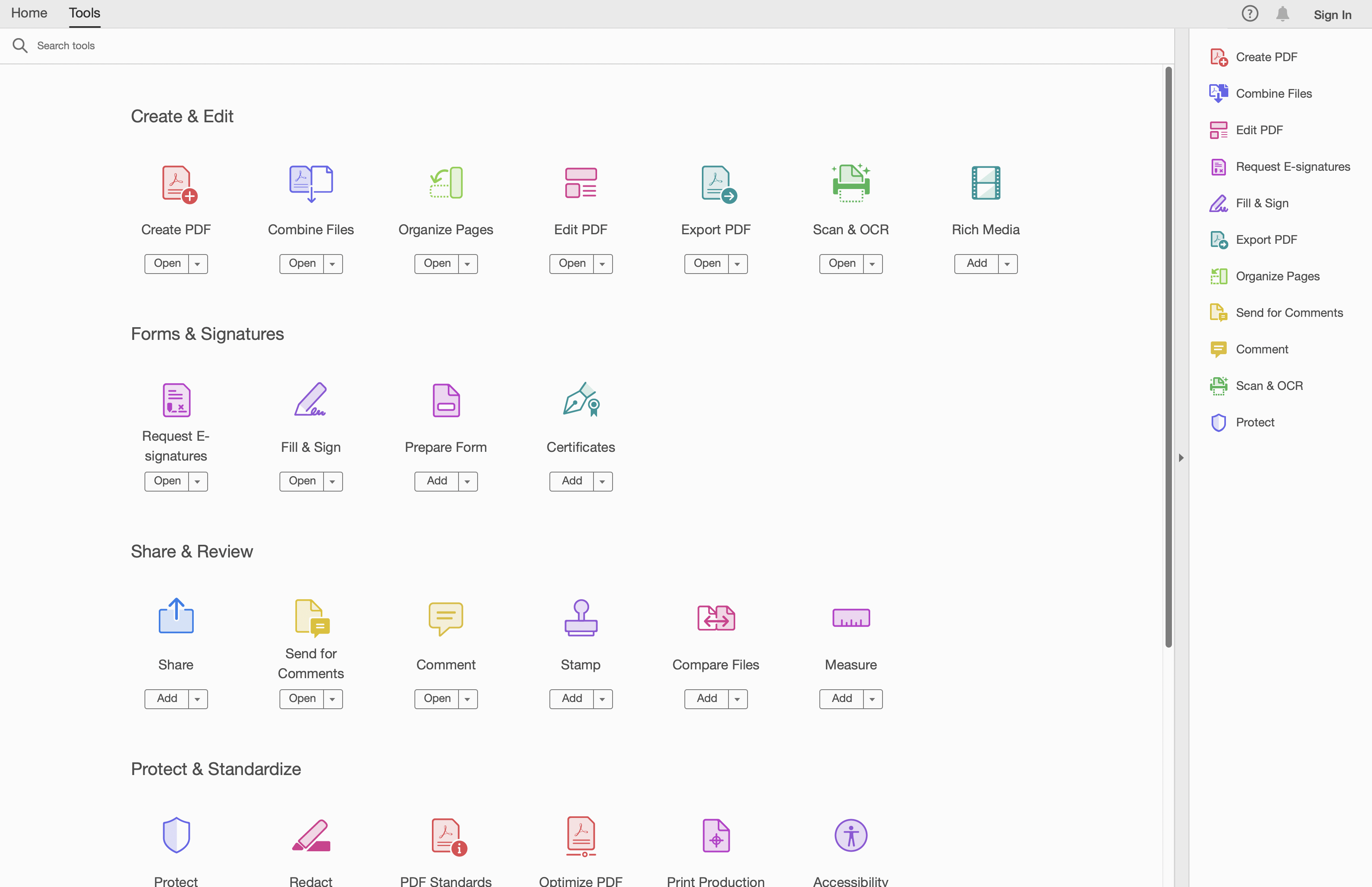Open Comment from the right sidebar
The height and width of the screenshot is (887, 1372).
pos(1249,349)
